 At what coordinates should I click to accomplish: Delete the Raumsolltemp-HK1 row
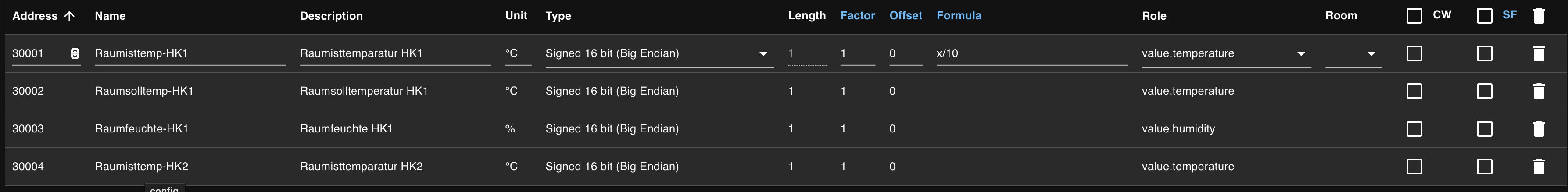[x=1539, y=91]
